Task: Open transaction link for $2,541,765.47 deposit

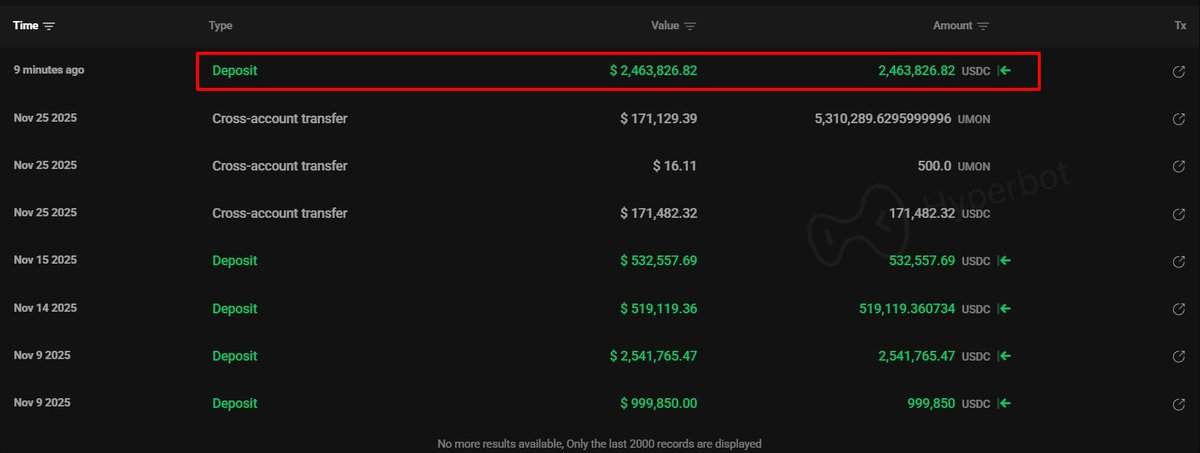Action: tap(1178, 356)
